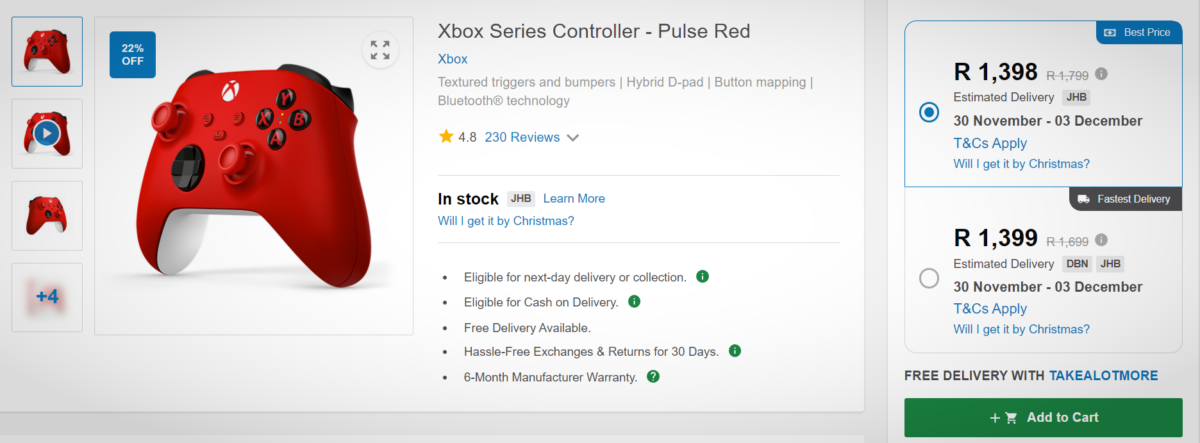
Task: Open the Xbox brand link
Action: [x=453, y=59]
